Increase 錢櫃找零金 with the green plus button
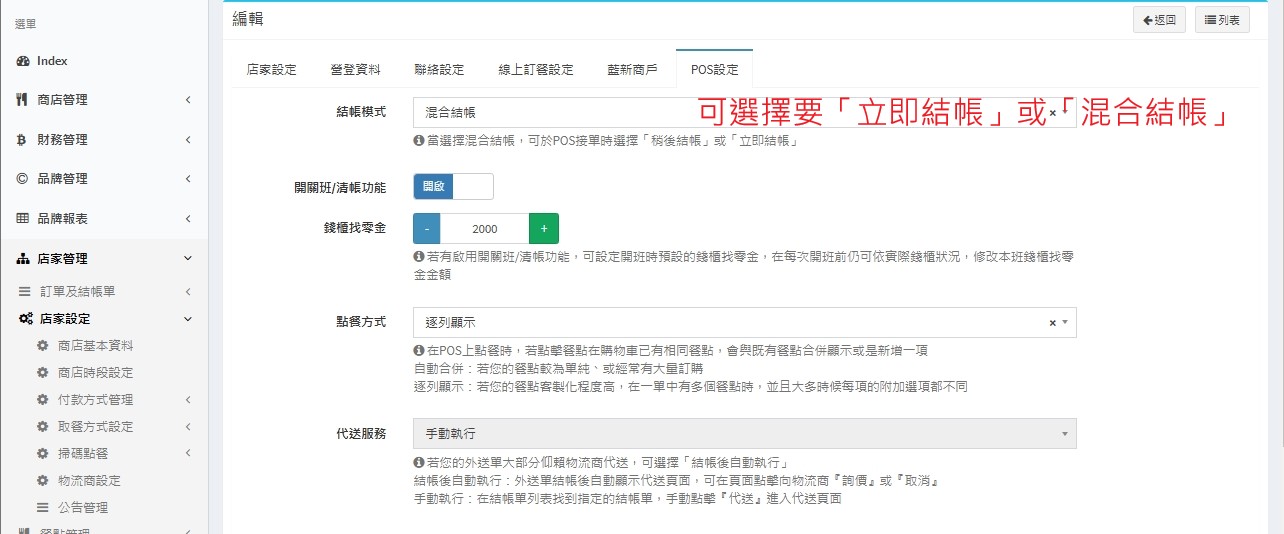 pos(543,229)
